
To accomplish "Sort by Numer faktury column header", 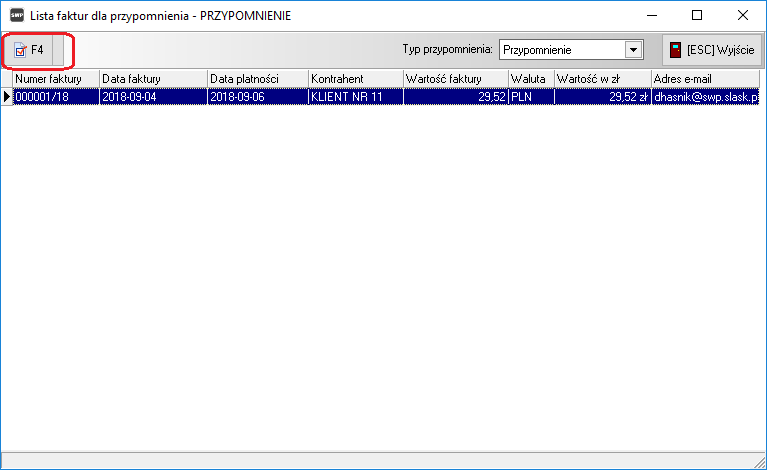I will [55, 79].
